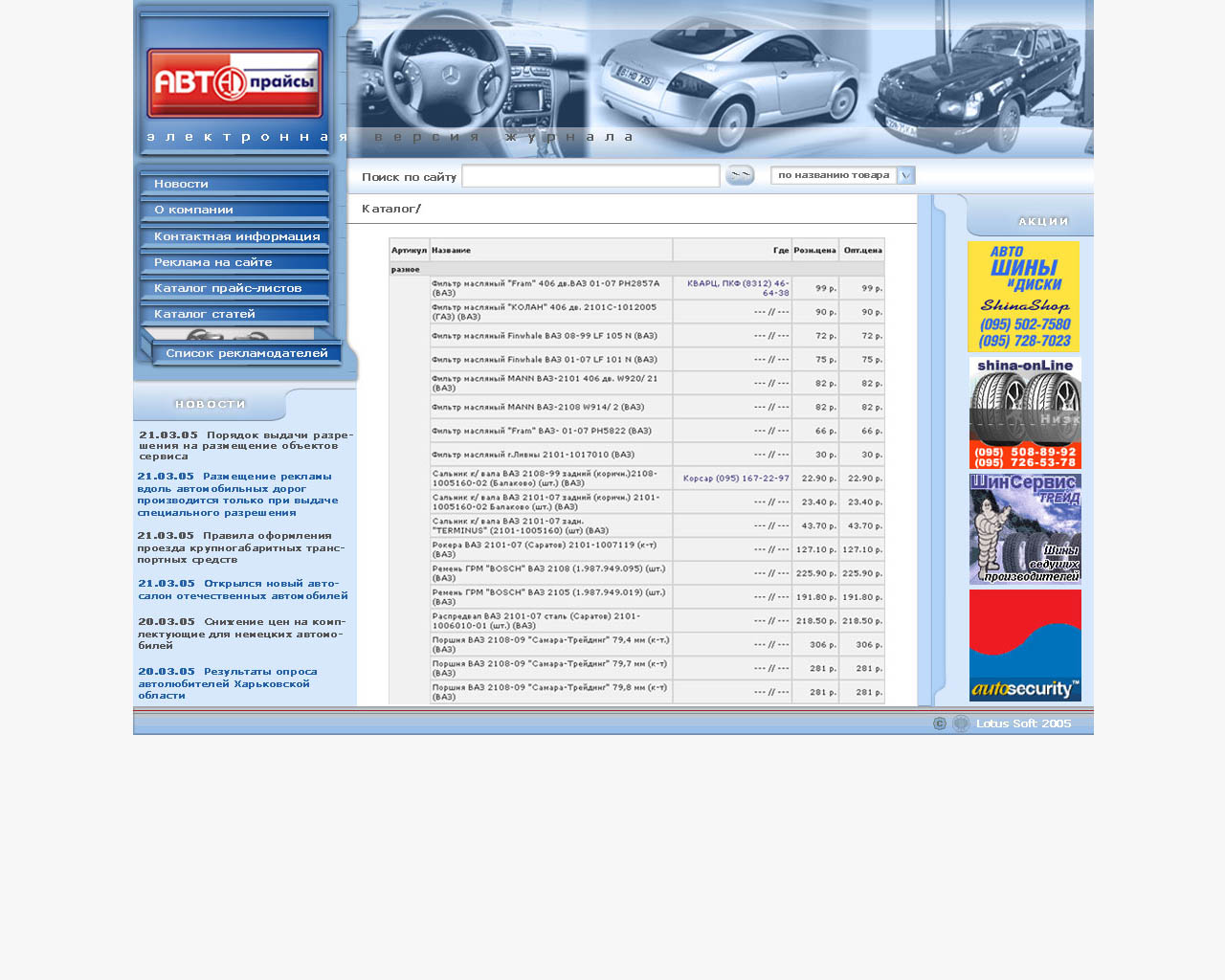The image size is (1225, 980).
Task: Select the 'по названию товара' combo box
Action: 842,175
